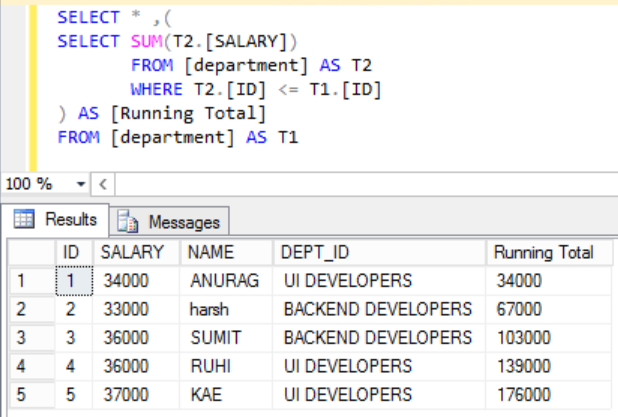618x417 pixels.
Task: Click the name cell ANURAG
Action: pos(226,281)
